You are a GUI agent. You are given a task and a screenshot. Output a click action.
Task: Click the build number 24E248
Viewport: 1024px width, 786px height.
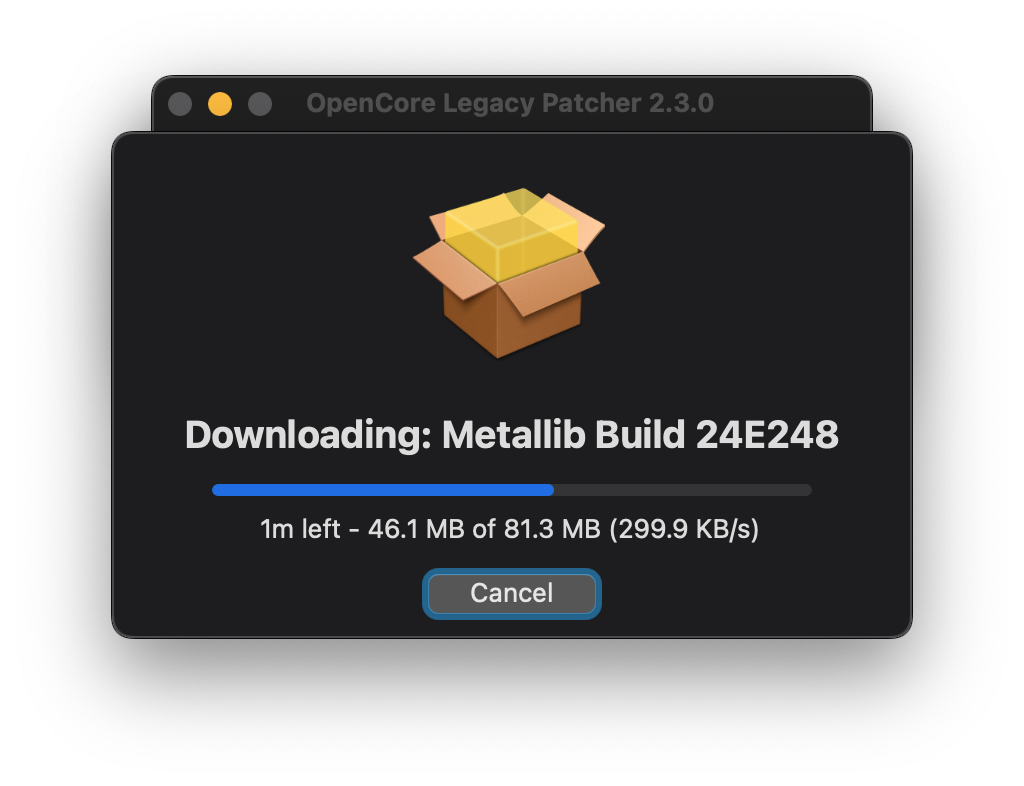click(x=767, y=435)
